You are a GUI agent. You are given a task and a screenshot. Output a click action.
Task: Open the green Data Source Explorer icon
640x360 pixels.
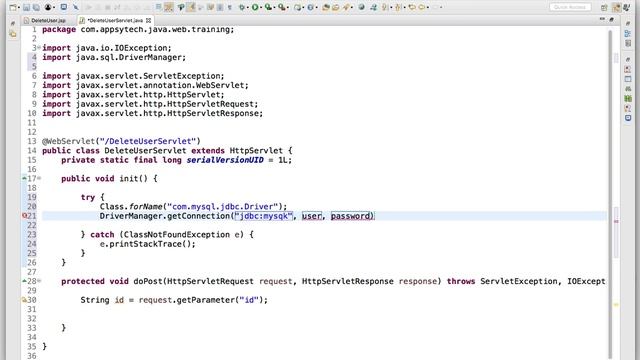coord(628,98)
